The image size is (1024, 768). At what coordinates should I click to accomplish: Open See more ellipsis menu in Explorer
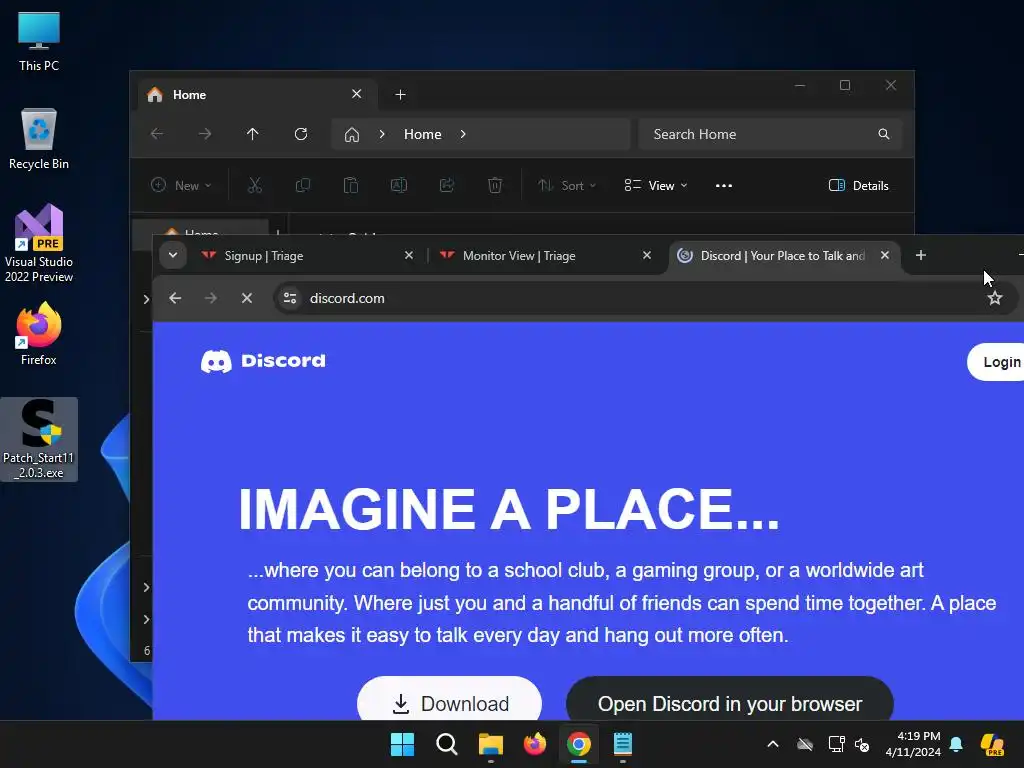tap(724, 185)
